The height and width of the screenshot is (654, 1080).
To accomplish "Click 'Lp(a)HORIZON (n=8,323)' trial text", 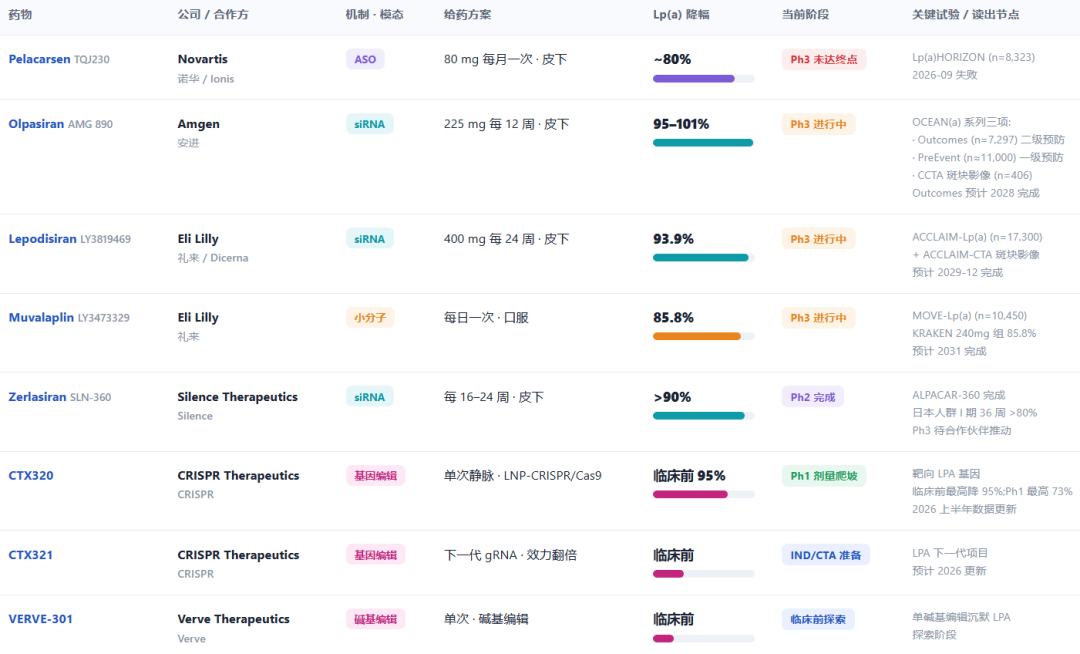I will (973, 57).
